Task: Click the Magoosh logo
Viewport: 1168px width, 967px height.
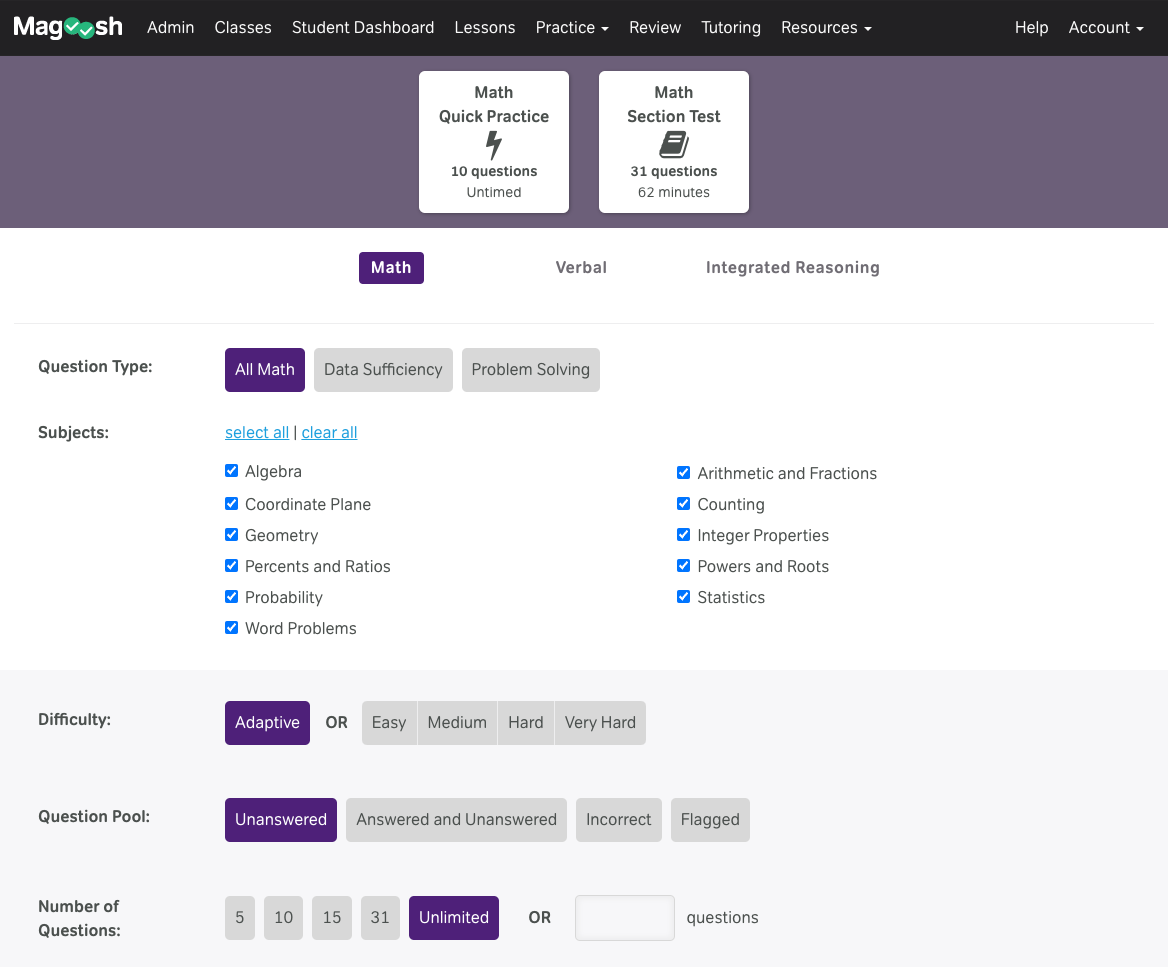Action: (x=68, y=28)
